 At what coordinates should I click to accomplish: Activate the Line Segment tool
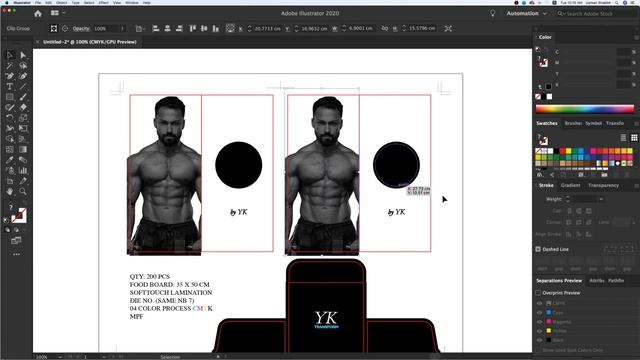[x=23, y=87]
